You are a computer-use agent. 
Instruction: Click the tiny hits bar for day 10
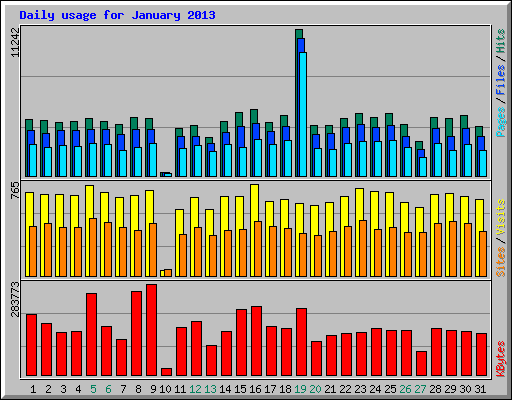click(163, 174)
